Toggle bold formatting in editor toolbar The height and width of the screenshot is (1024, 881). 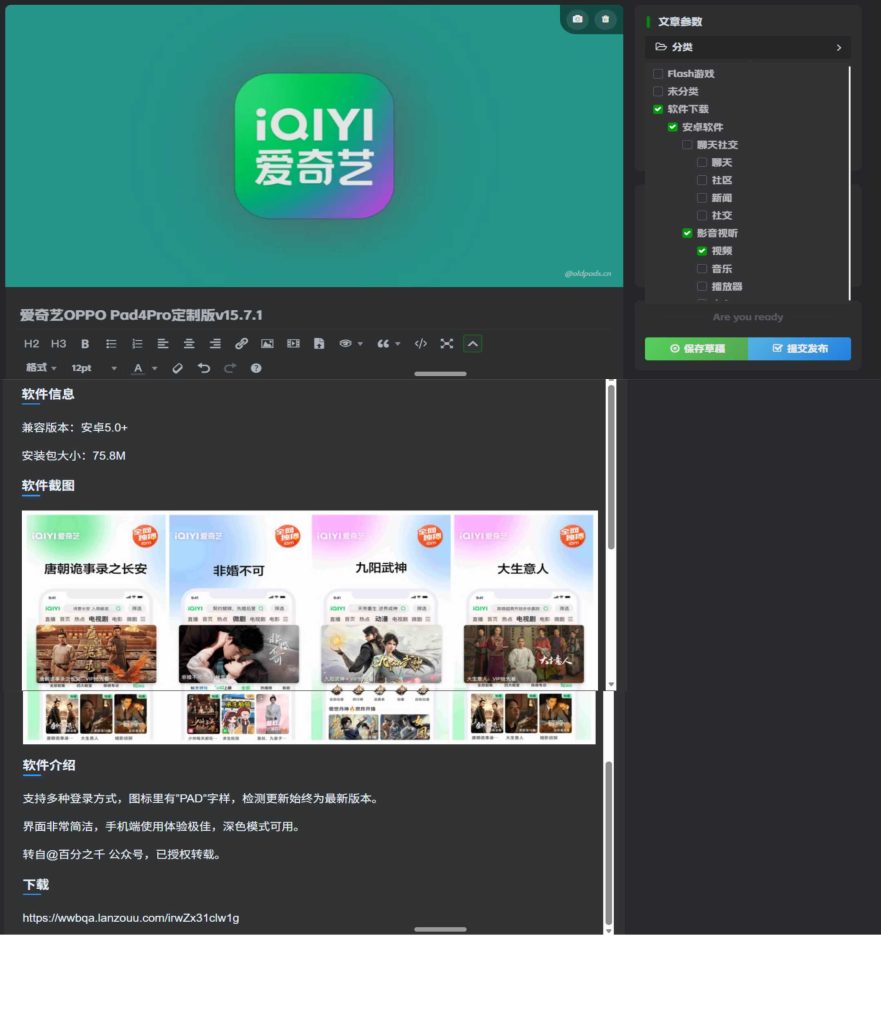[x=85, y=344]
